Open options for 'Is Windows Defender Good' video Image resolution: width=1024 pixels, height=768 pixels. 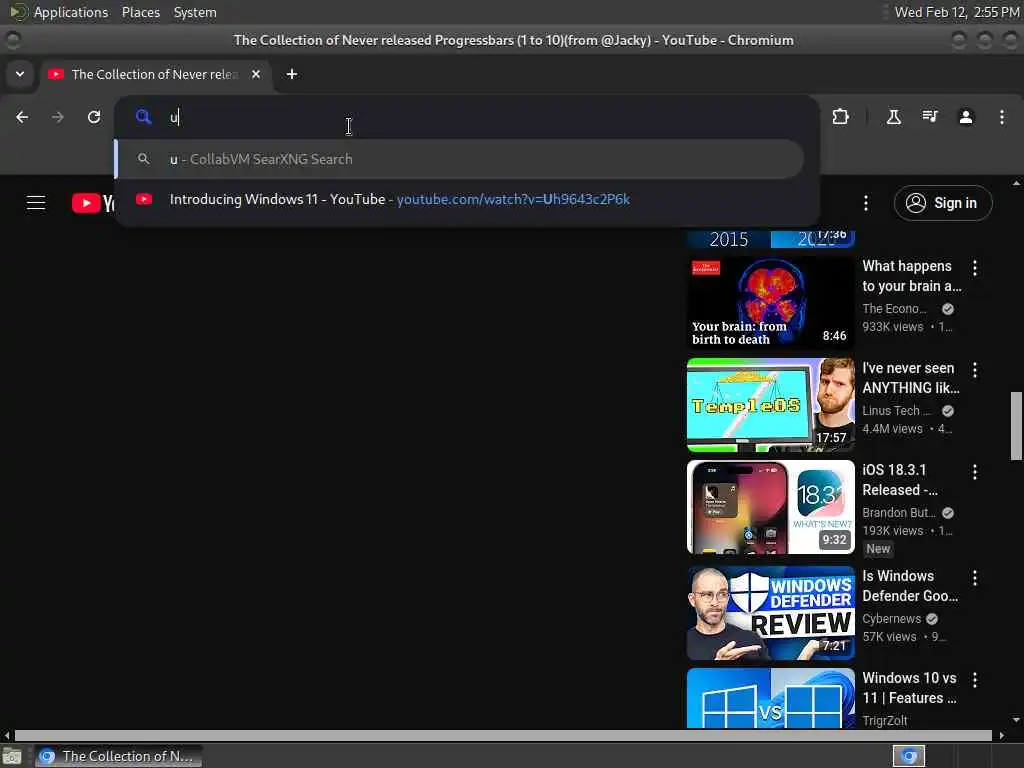click(975, 578)
